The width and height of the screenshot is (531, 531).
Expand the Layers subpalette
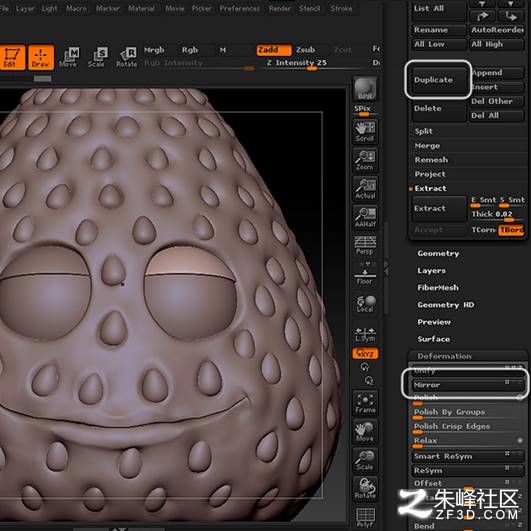[x=431, y=271]
